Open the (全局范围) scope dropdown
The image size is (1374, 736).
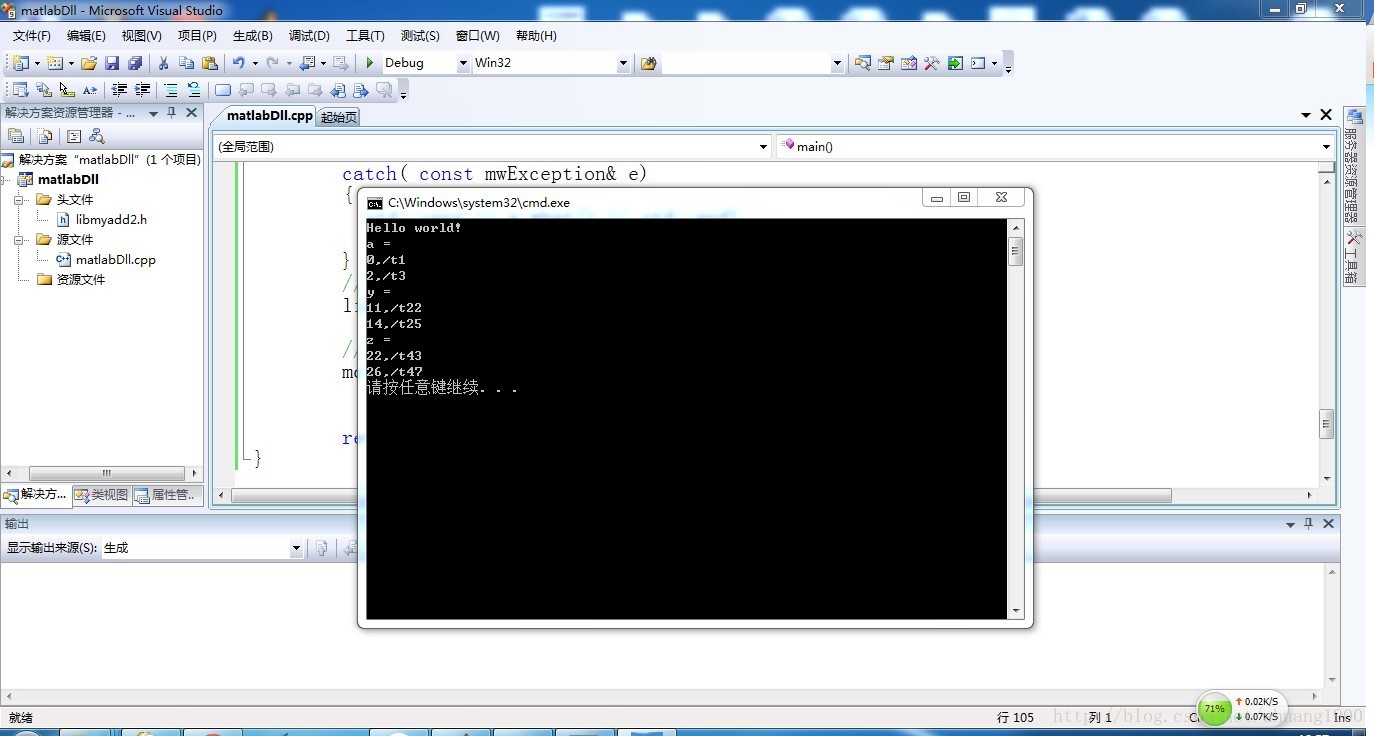pos(763,146)
